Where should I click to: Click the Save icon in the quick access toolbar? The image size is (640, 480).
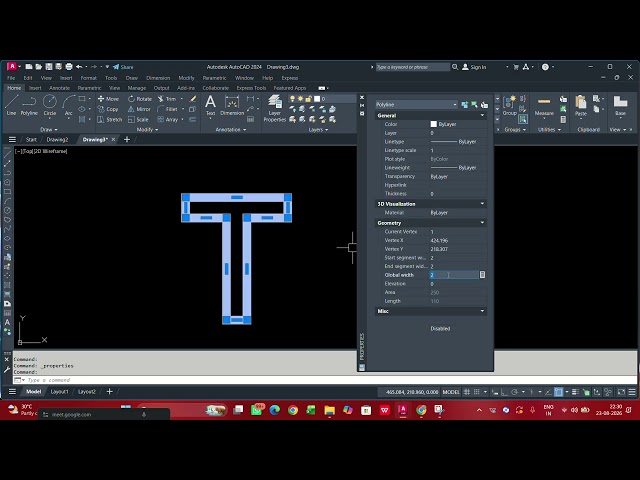[x=49, y=67]
